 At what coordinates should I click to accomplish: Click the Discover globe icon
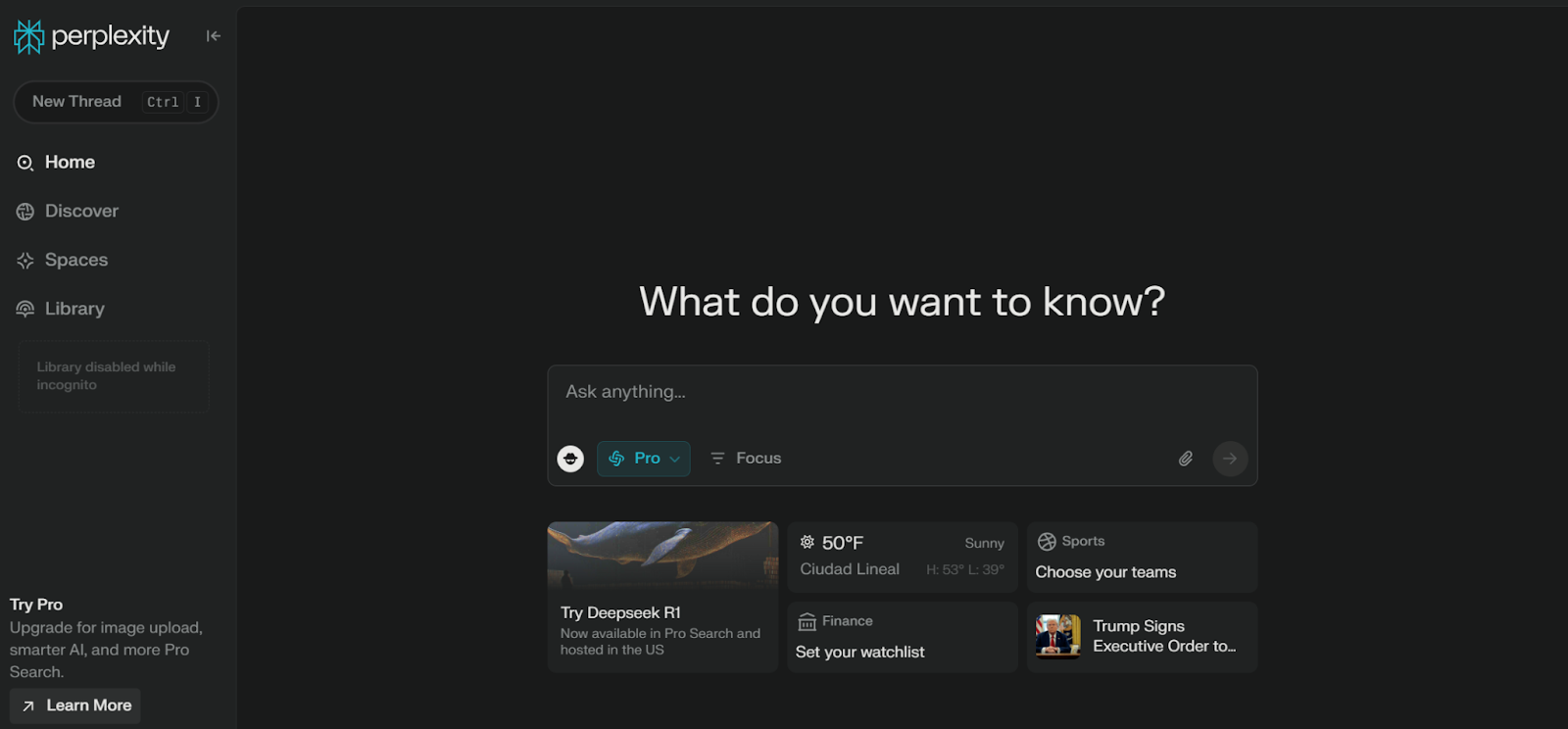[25, 212]
